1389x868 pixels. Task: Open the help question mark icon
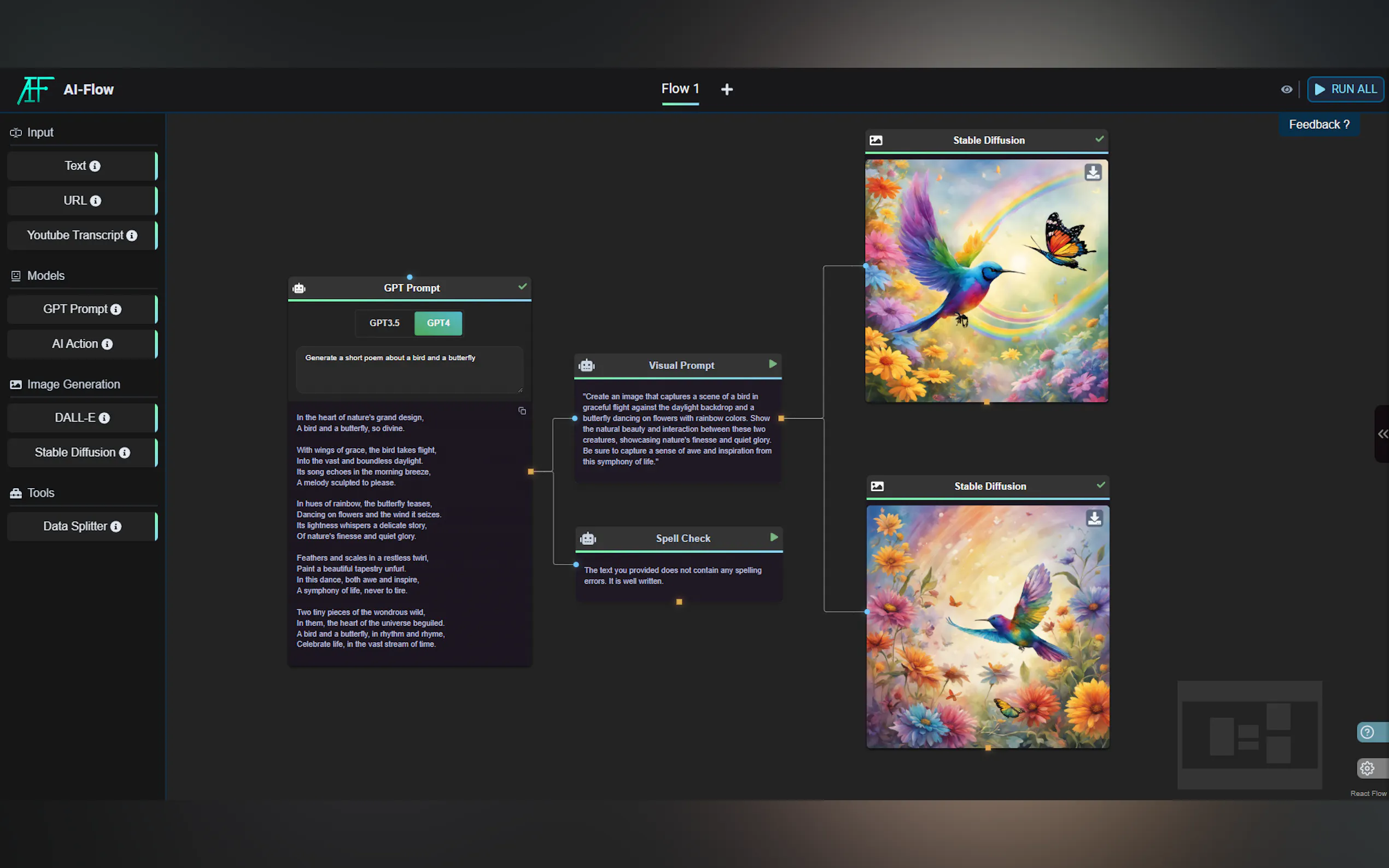pos(1367,732)
